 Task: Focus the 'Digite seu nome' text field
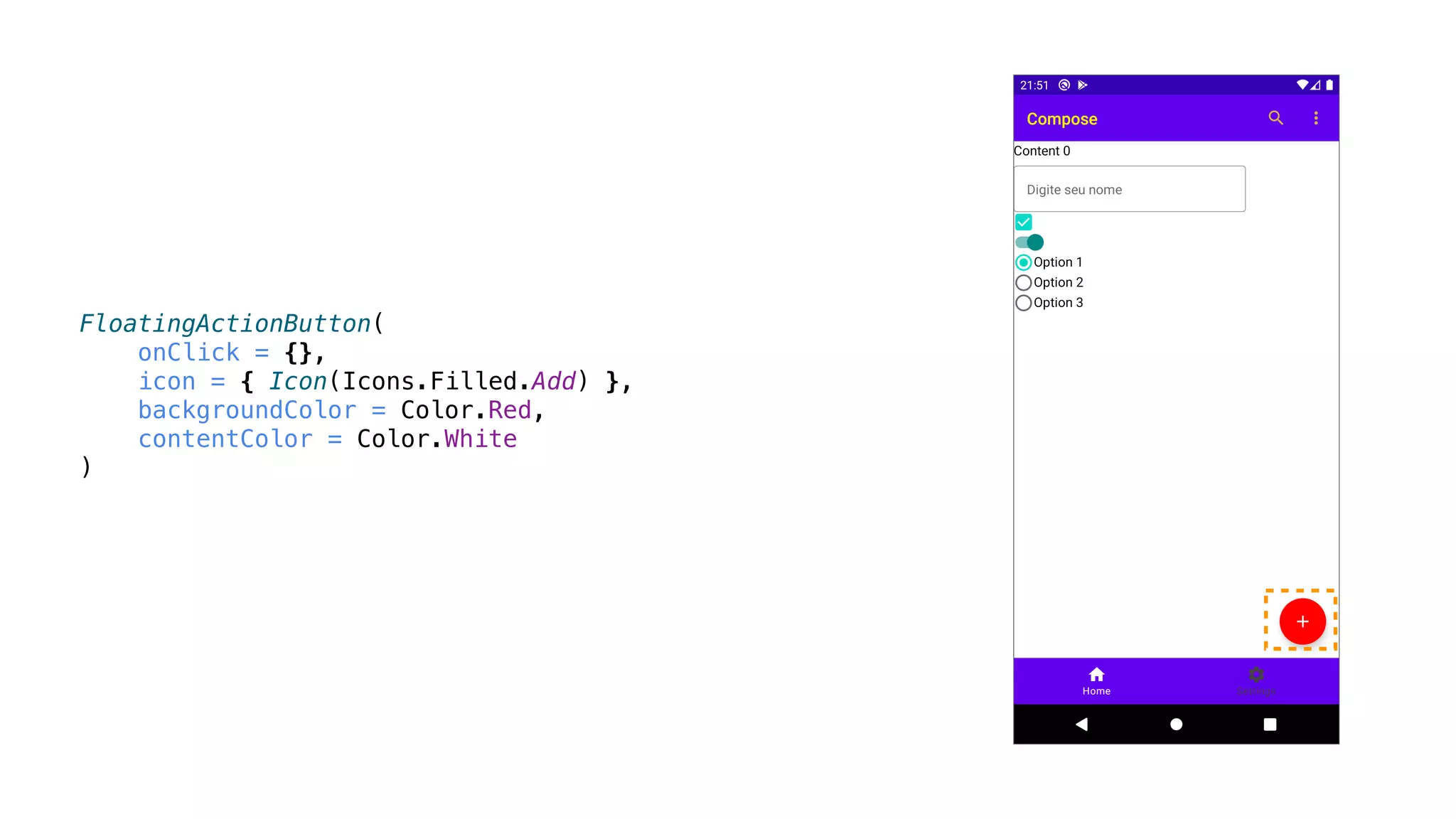click(x=1129, y=189)
